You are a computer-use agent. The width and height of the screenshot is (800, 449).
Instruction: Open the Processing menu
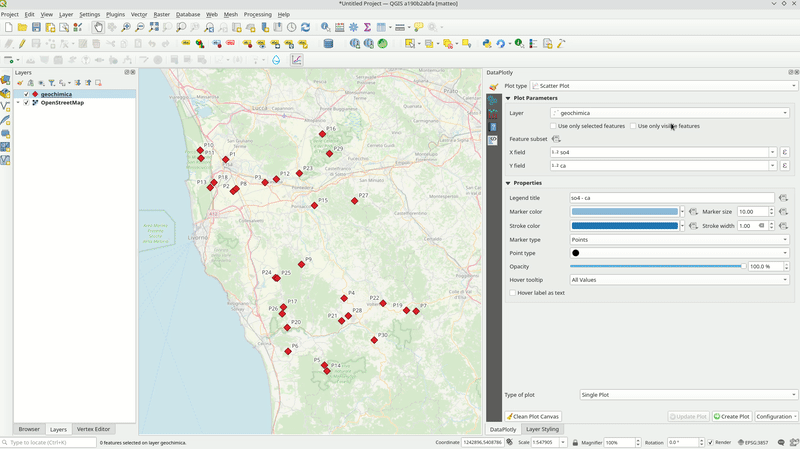point(257,15)
